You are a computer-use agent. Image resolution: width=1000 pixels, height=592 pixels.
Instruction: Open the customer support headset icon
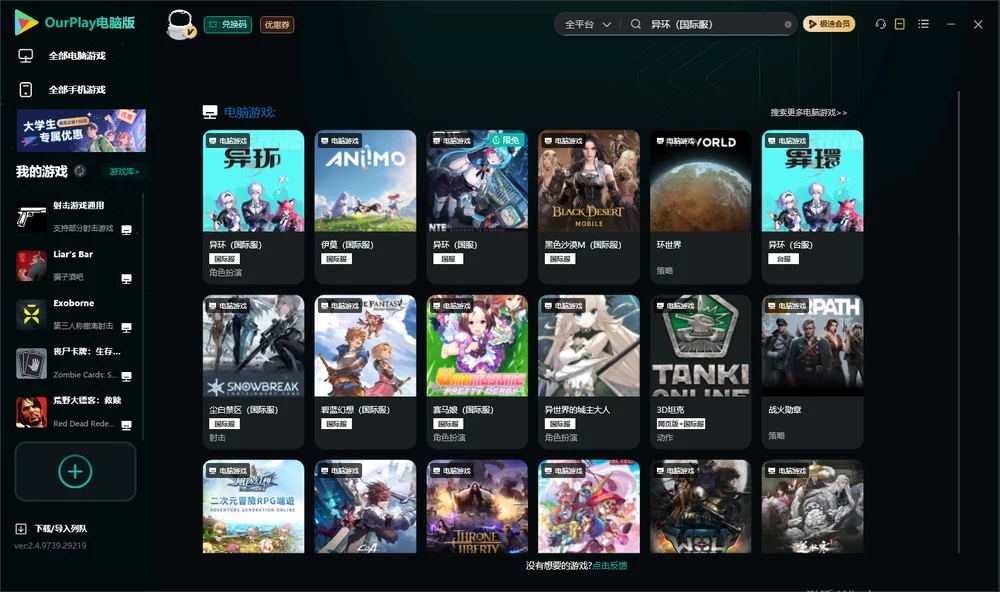881,24
